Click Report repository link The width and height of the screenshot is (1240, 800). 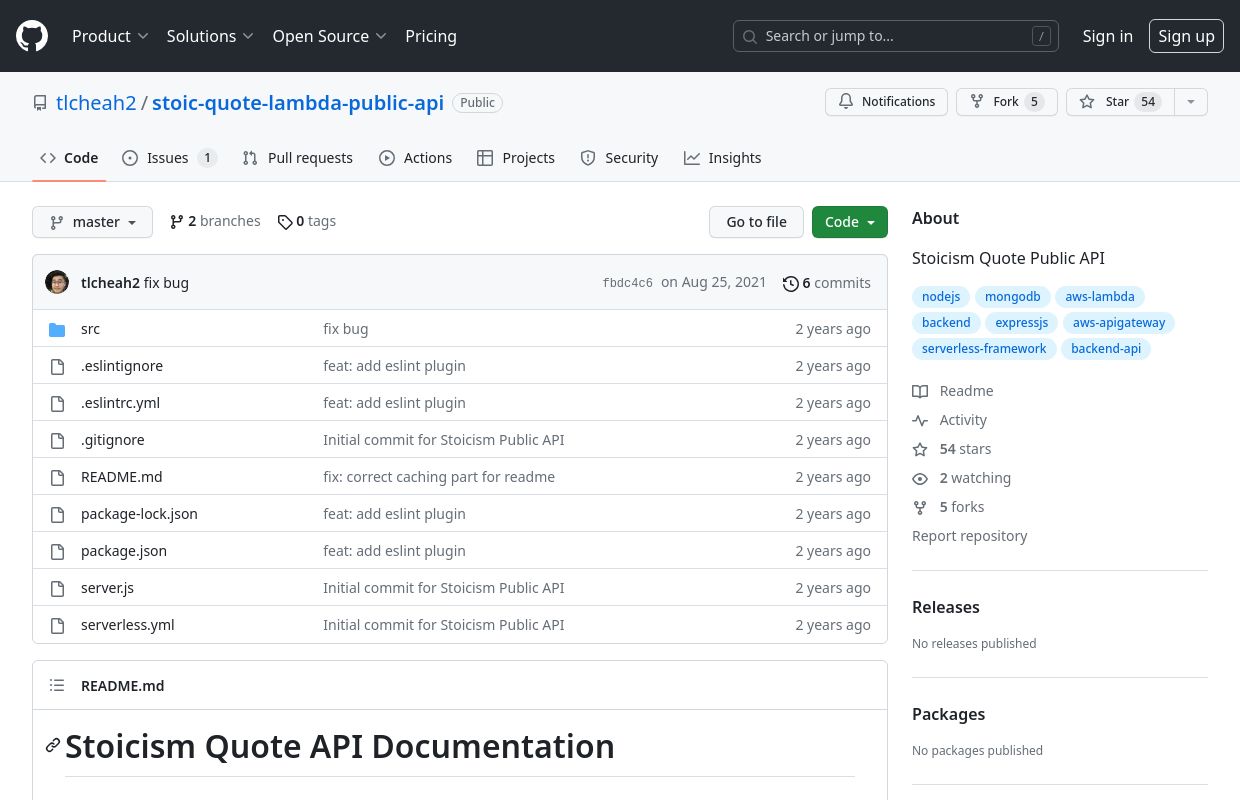click(x=970, y=536)
